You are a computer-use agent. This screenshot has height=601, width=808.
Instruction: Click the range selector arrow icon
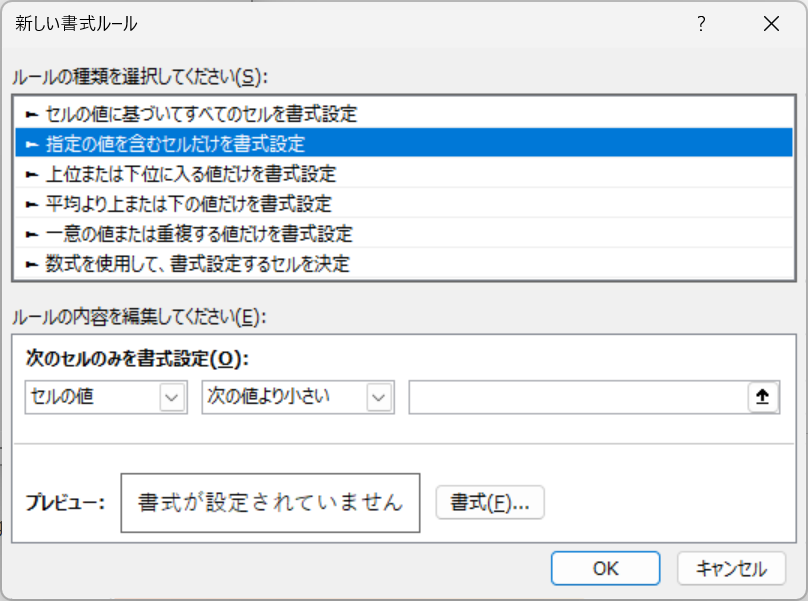(763, 397)
